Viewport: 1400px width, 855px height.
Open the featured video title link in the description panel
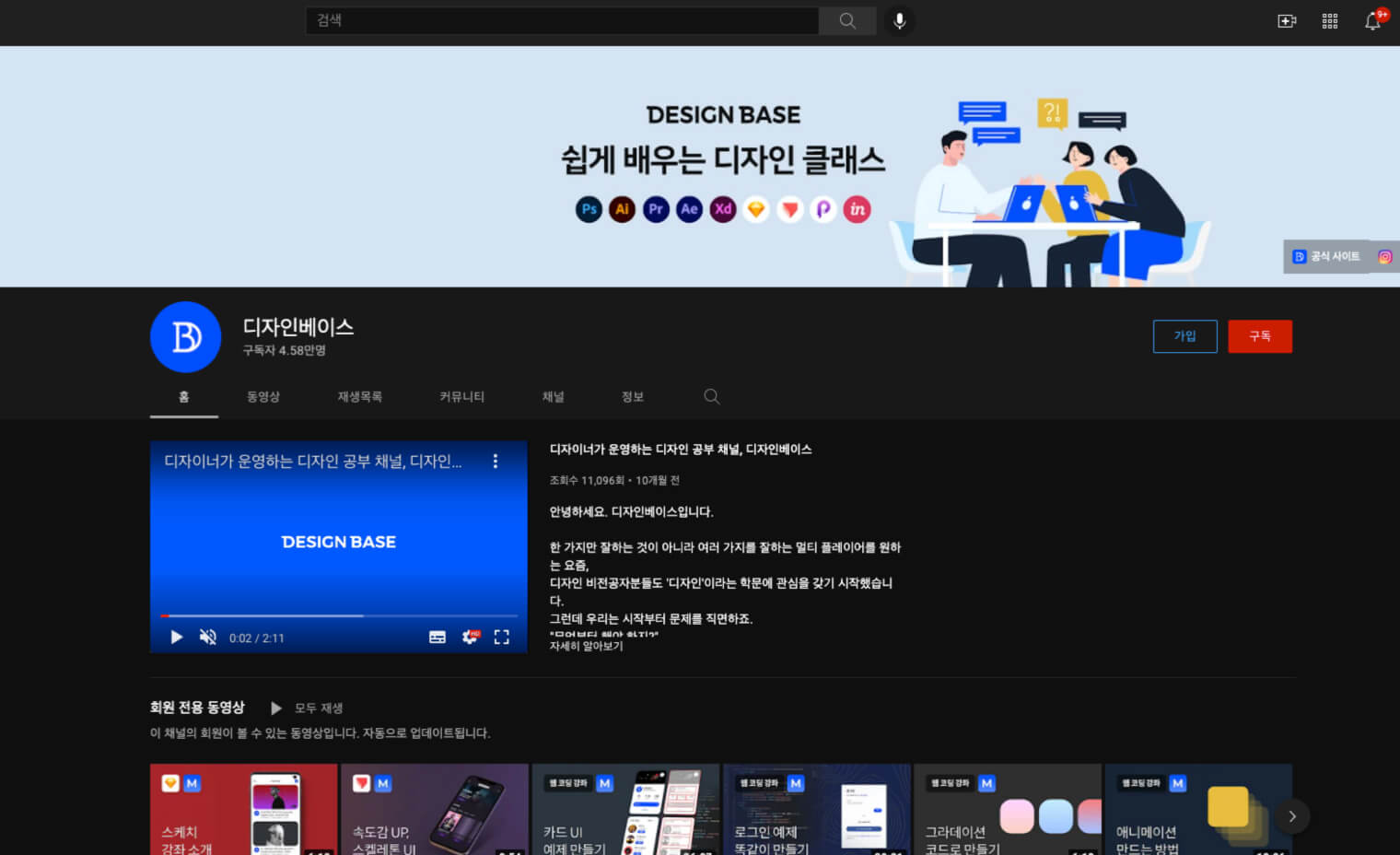681,450
